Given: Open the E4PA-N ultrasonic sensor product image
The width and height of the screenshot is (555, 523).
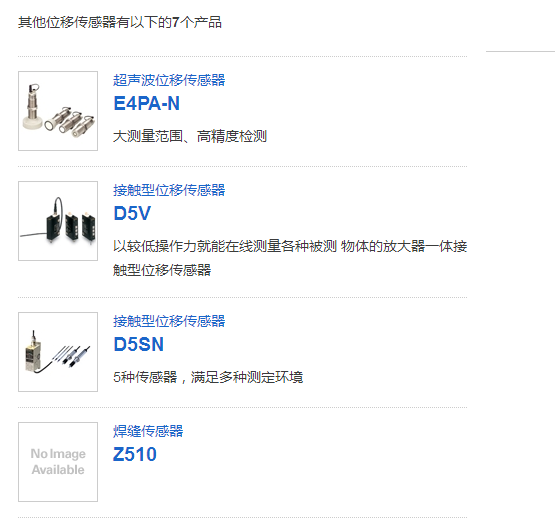Looking at the screenshot, I should [x=58, y=111].
